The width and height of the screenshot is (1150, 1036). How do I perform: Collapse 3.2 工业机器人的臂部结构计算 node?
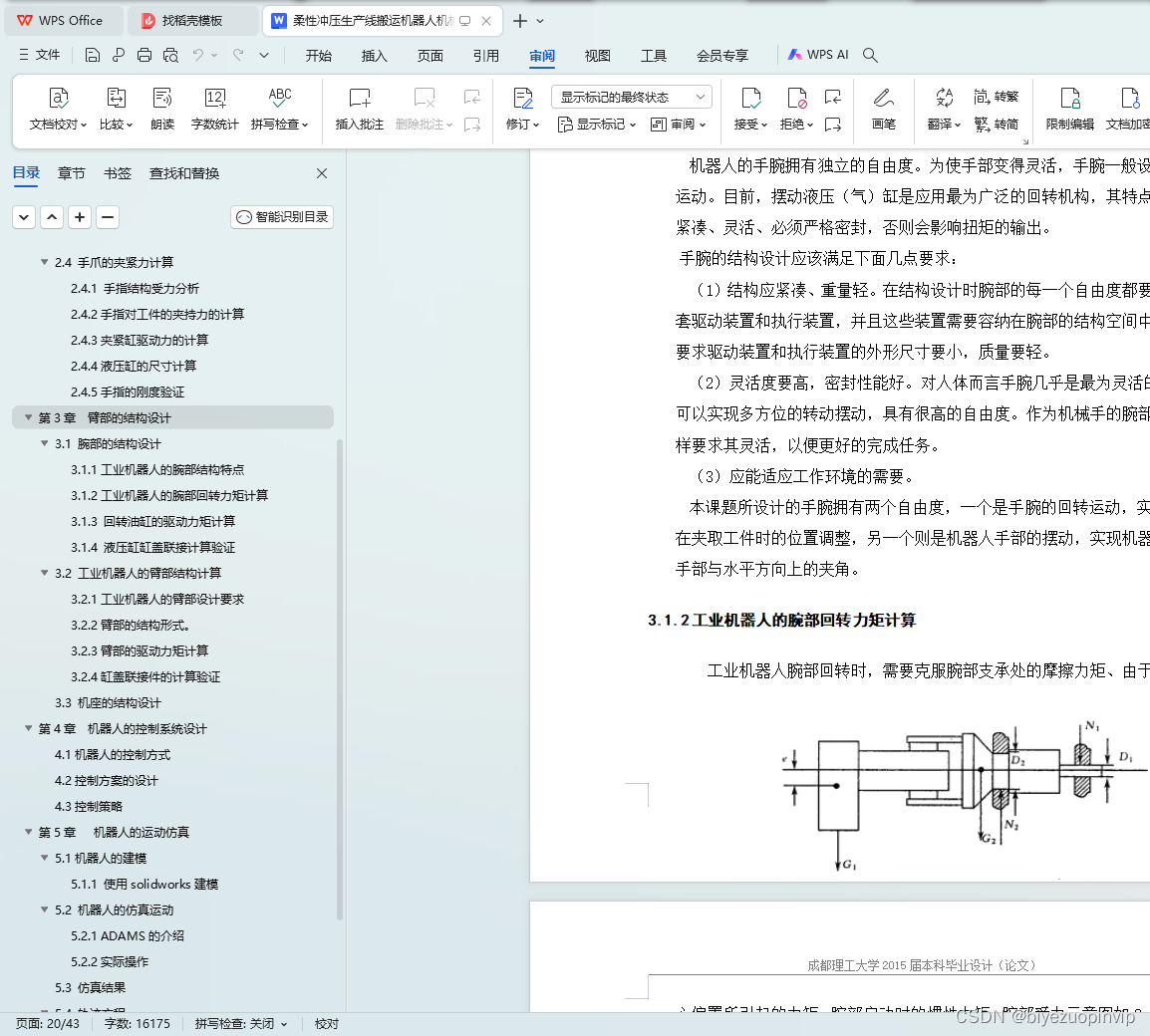(45, 574)
